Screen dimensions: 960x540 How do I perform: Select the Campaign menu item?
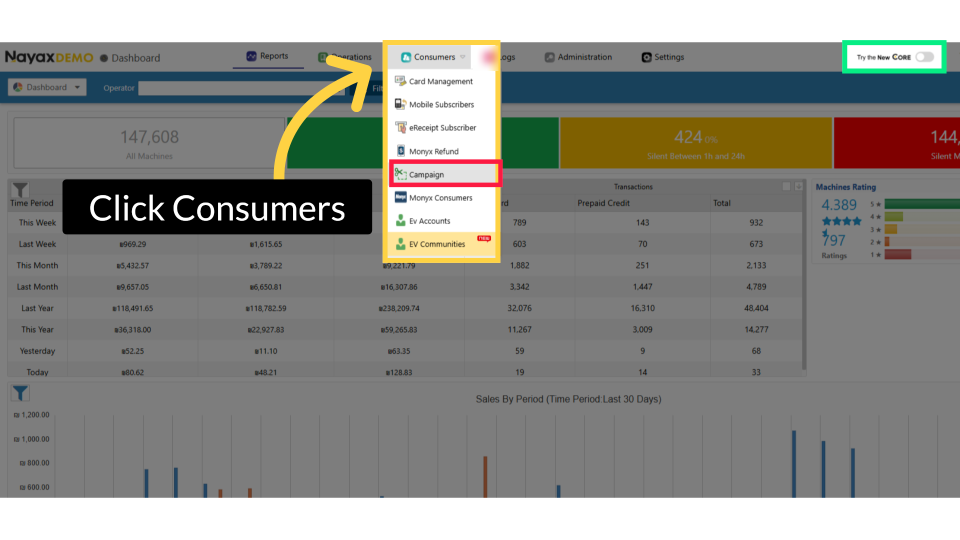tap(445, 174)
